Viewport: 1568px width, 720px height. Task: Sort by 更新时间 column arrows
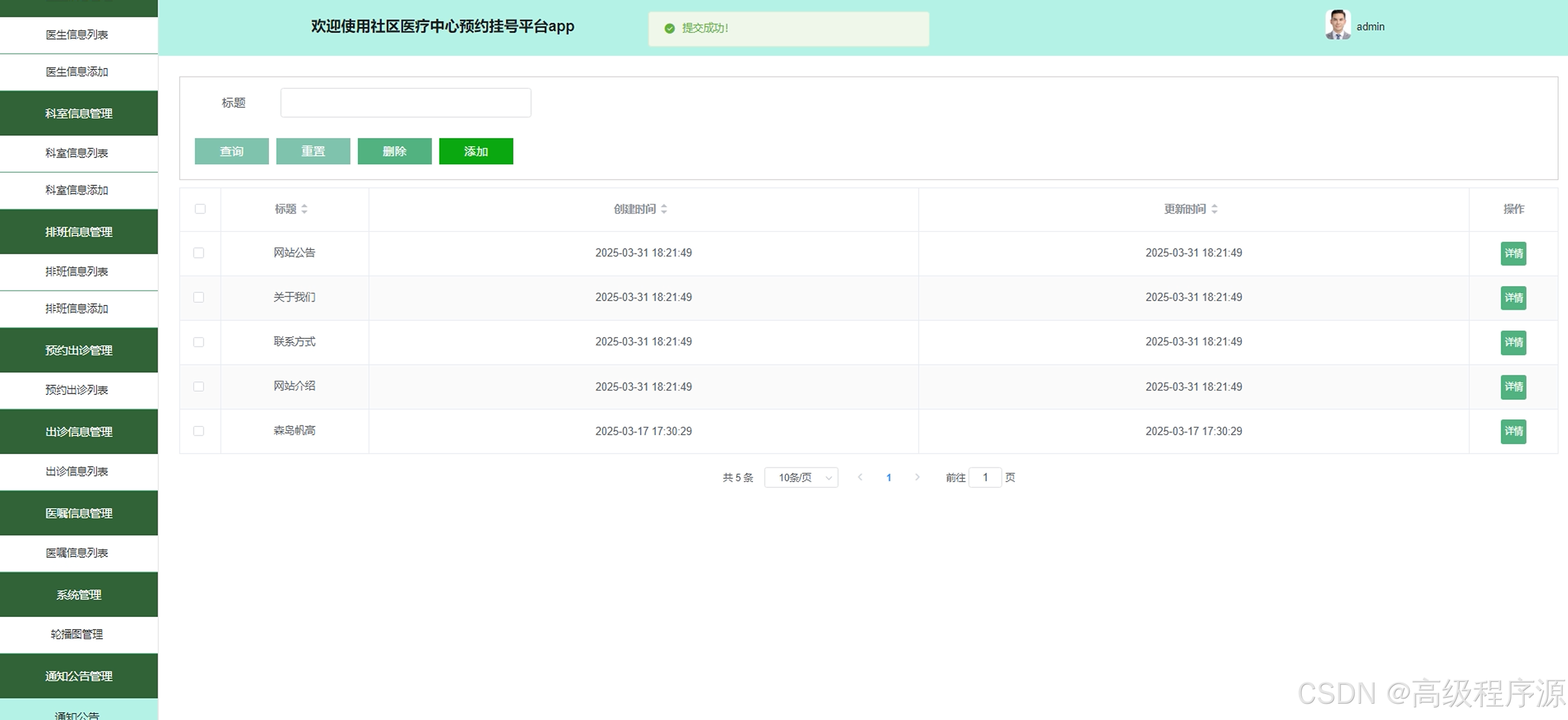[x=1215, y=209]
